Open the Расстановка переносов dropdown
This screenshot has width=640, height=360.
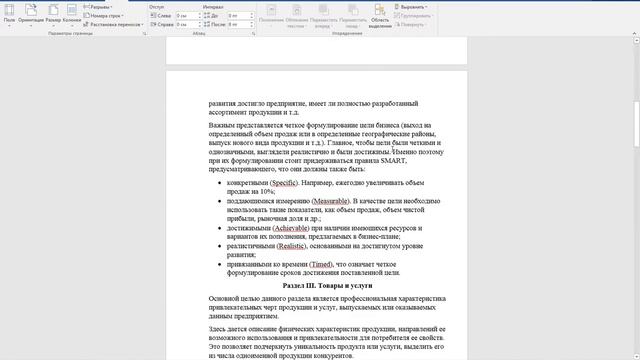(113, 24)
